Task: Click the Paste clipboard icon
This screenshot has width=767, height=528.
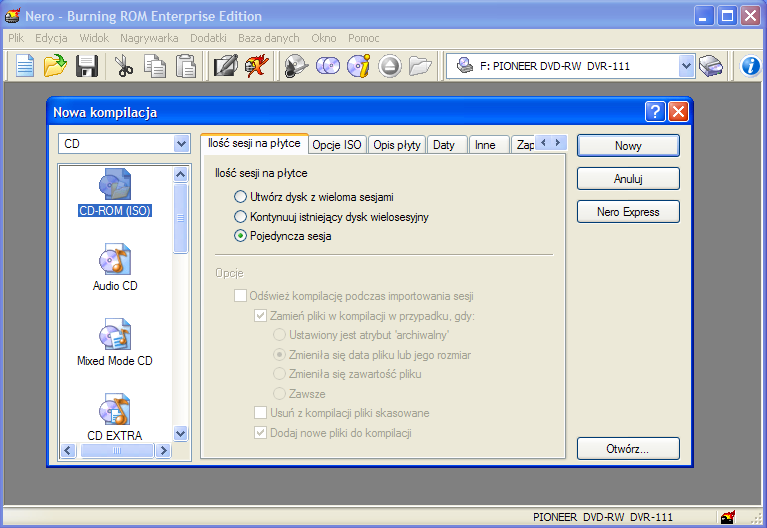Action: (x=186, y=66)
